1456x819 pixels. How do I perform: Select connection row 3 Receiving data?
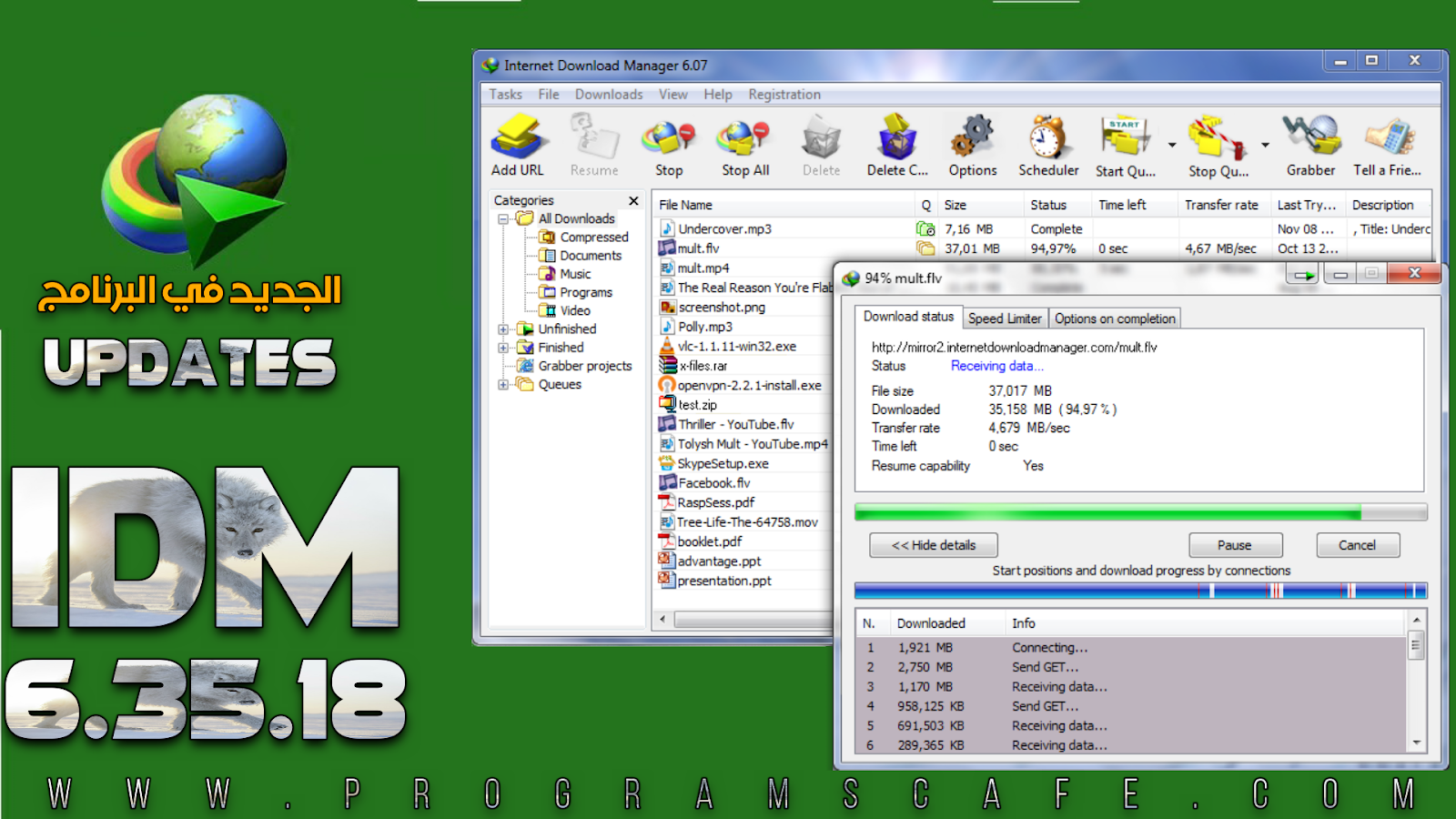click(1132, 687)
